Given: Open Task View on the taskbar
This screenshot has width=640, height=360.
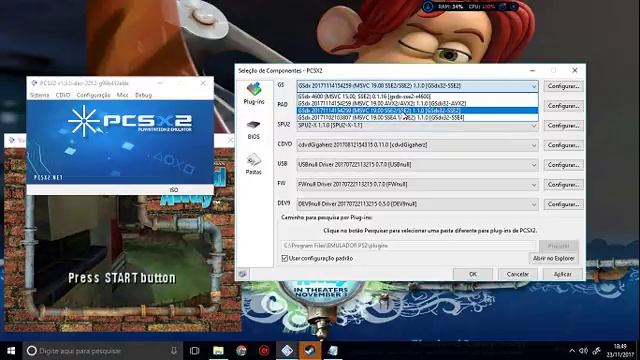Looking at the screenshot, I should click(x=195, y=351).
